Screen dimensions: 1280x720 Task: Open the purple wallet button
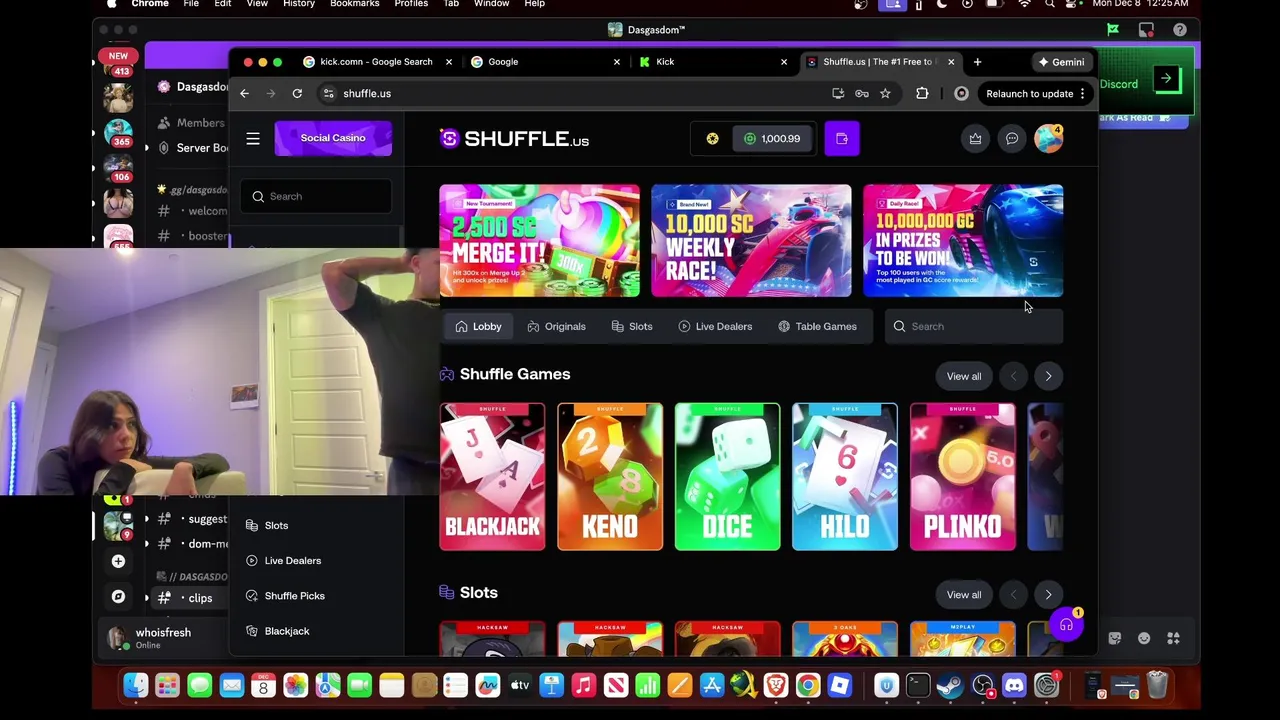coord(842,139)
